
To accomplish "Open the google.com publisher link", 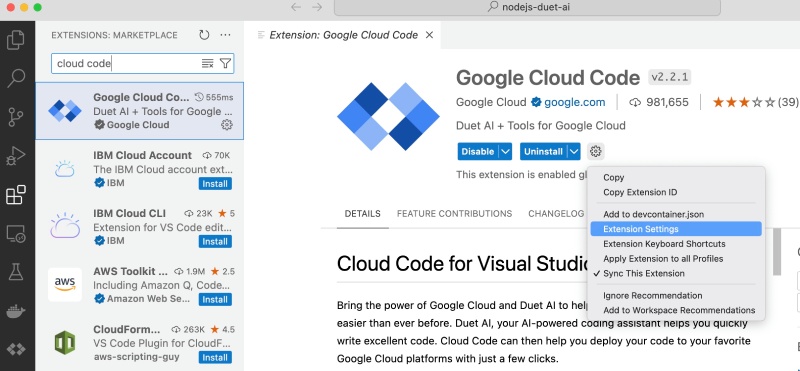I will coord(574,102).
